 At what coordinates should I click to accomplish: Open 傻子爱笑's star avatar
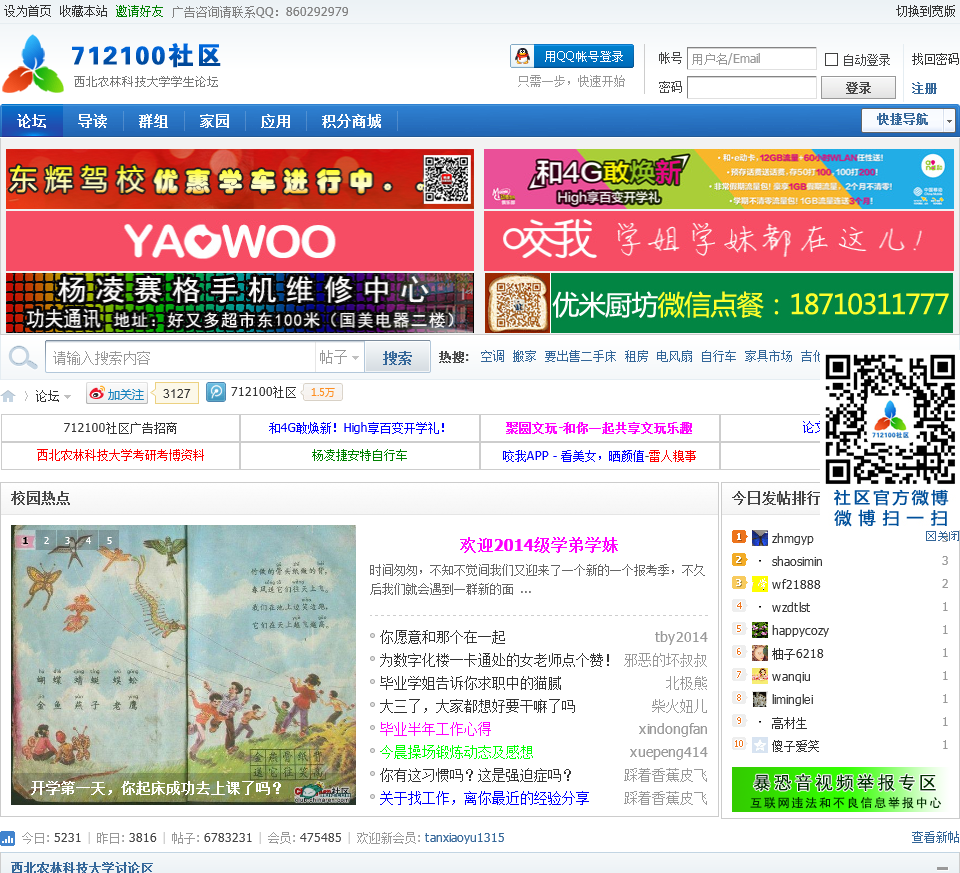click(760, 745)
